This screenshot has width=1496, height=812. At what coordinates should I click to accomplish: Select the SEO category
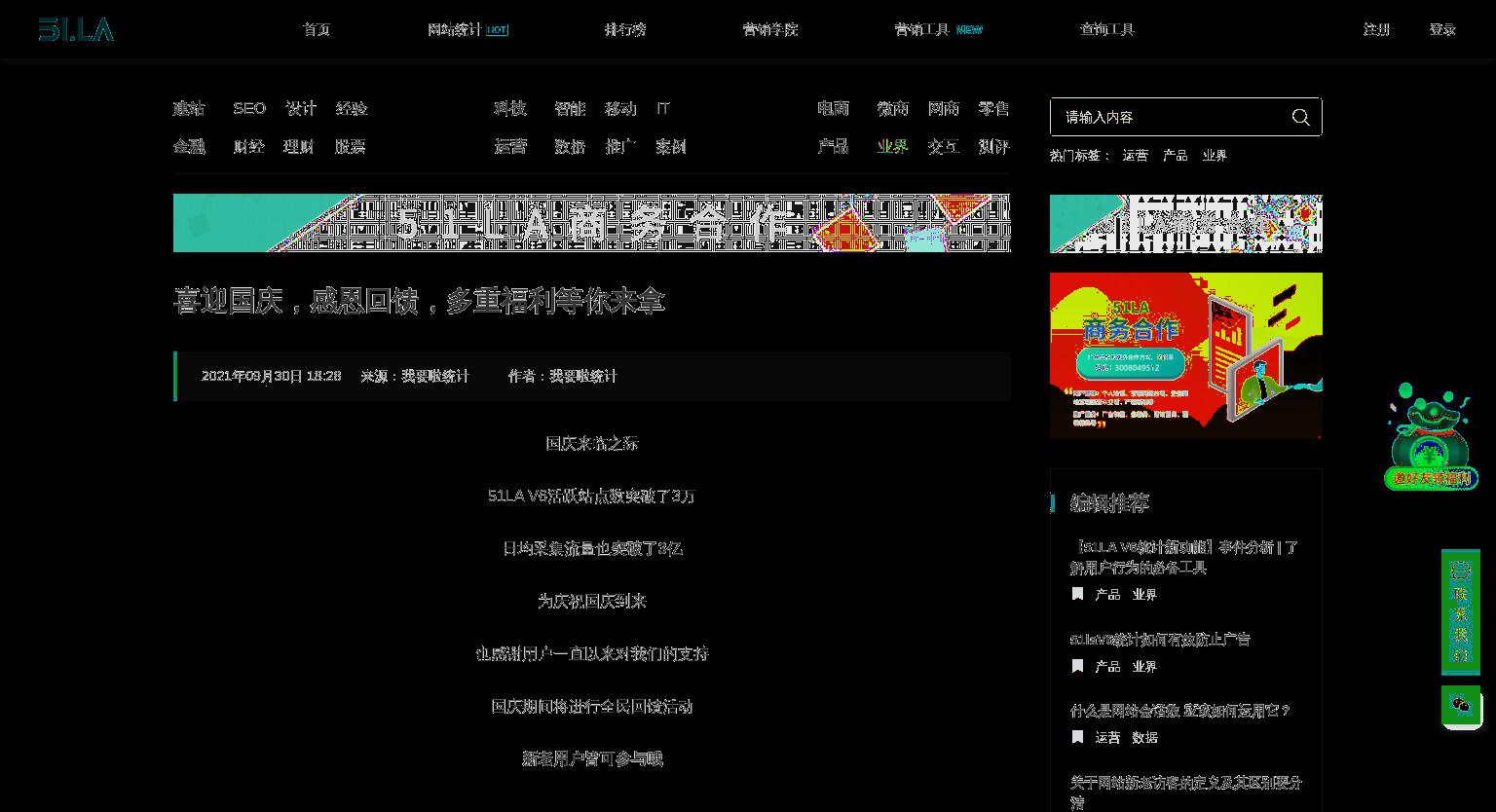pos(249,108)
